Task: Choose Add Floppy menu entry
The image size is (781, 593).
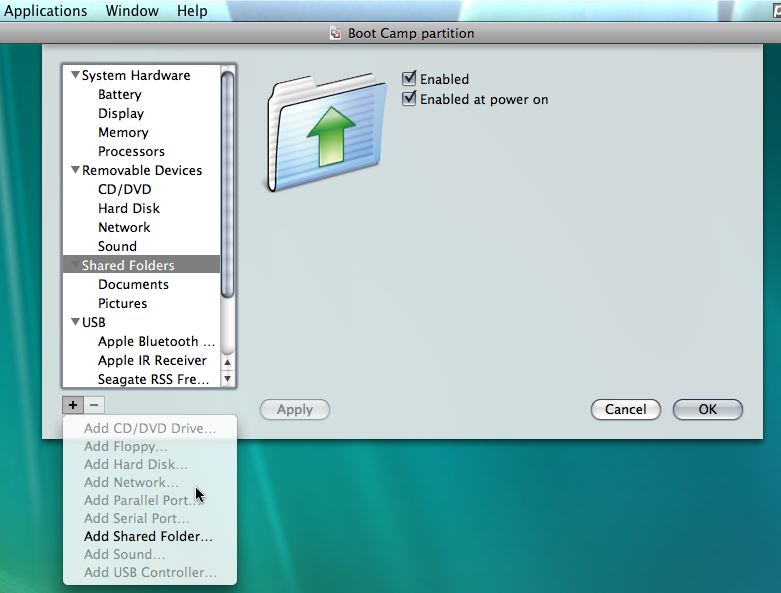Action: 150,446
